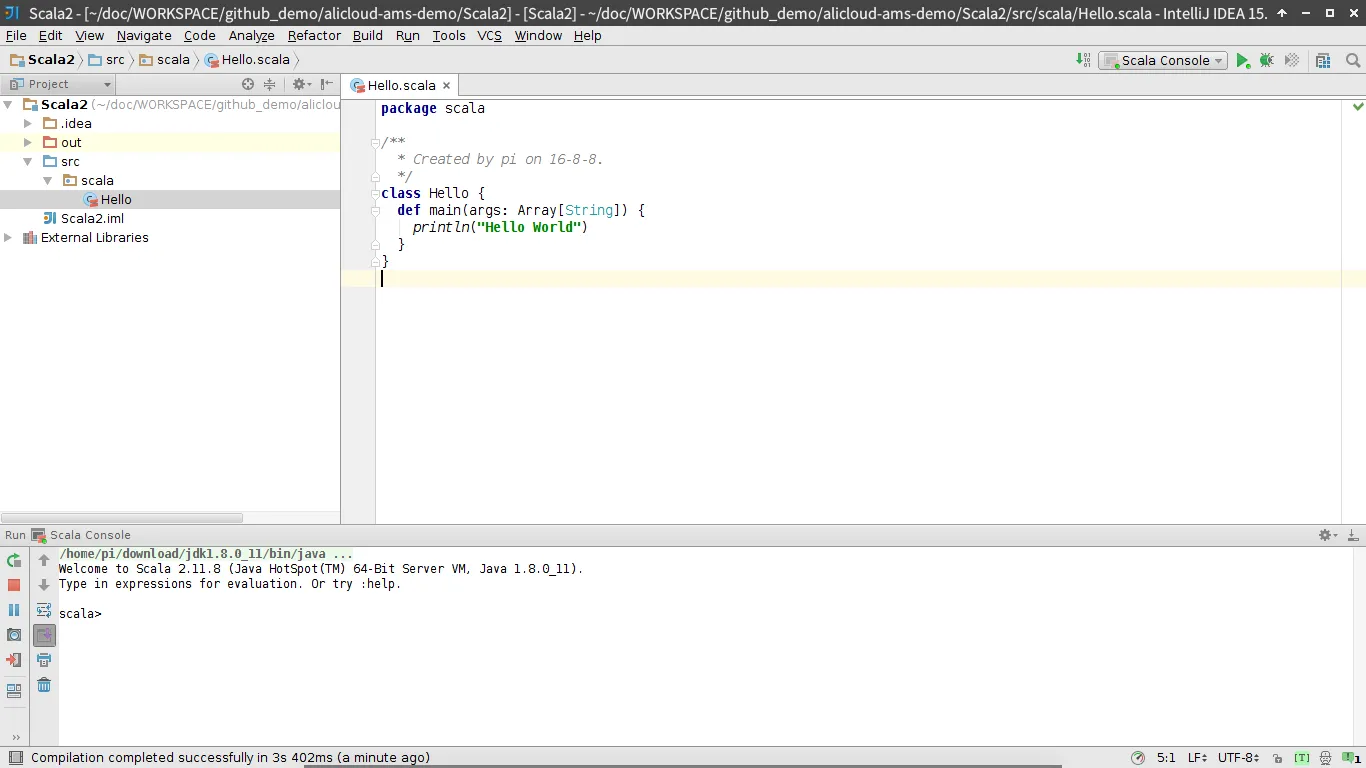The image size is (1366, 768).
Task: Dump threads with the camera icon
Action: (14, 635)
